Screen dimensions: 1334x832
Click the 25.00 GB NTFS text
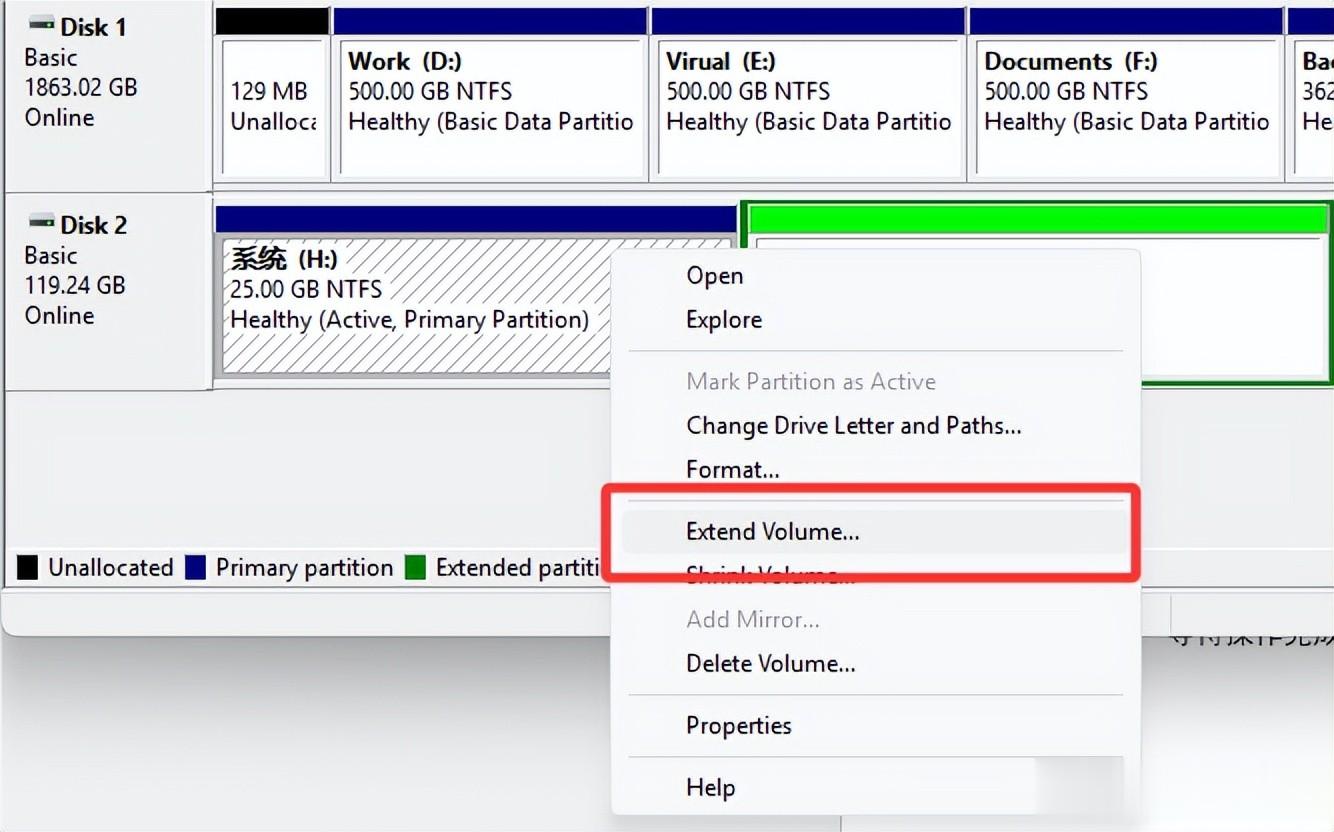click(307, 290)
